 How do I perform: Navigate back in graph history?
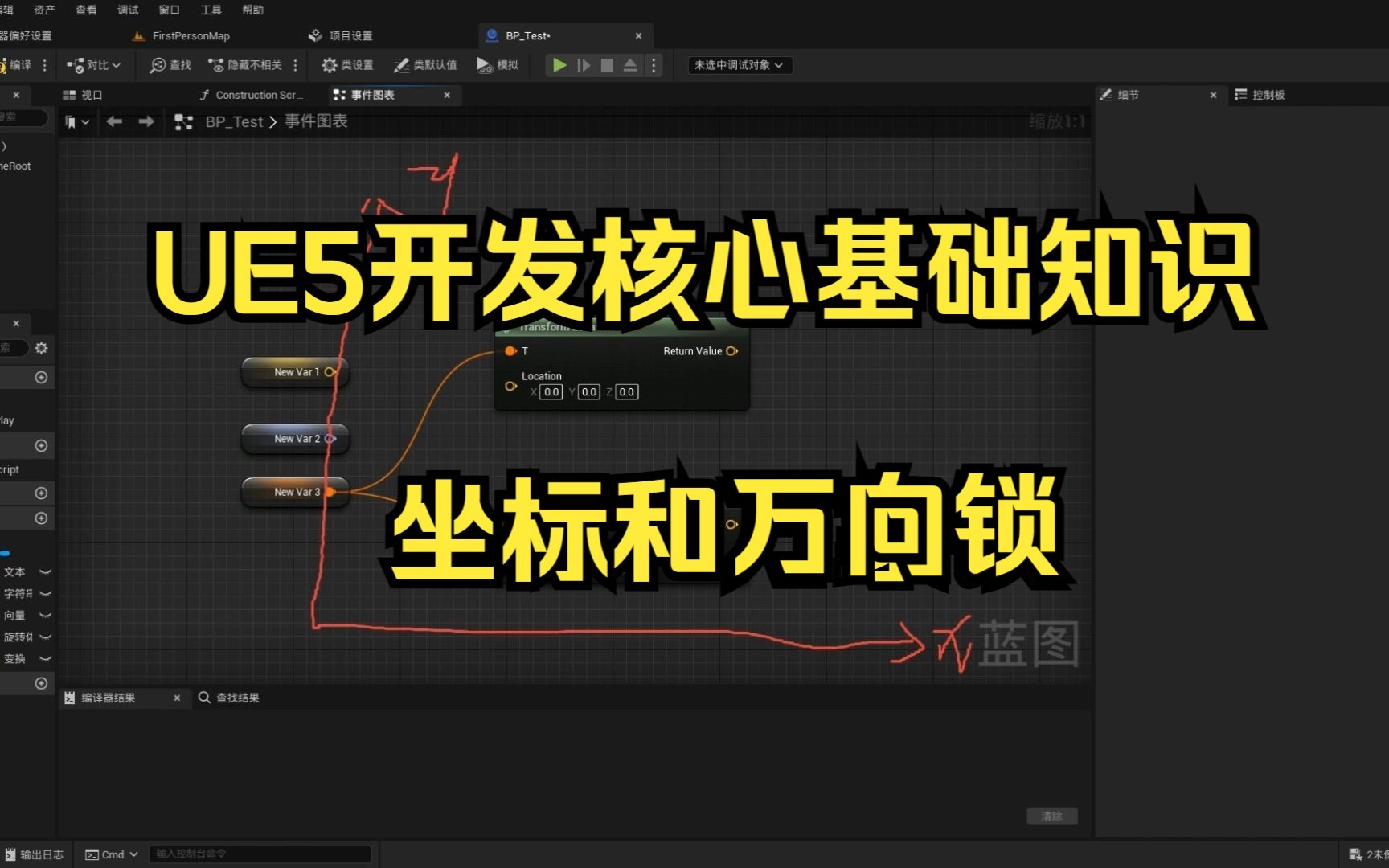click(114, 121)
